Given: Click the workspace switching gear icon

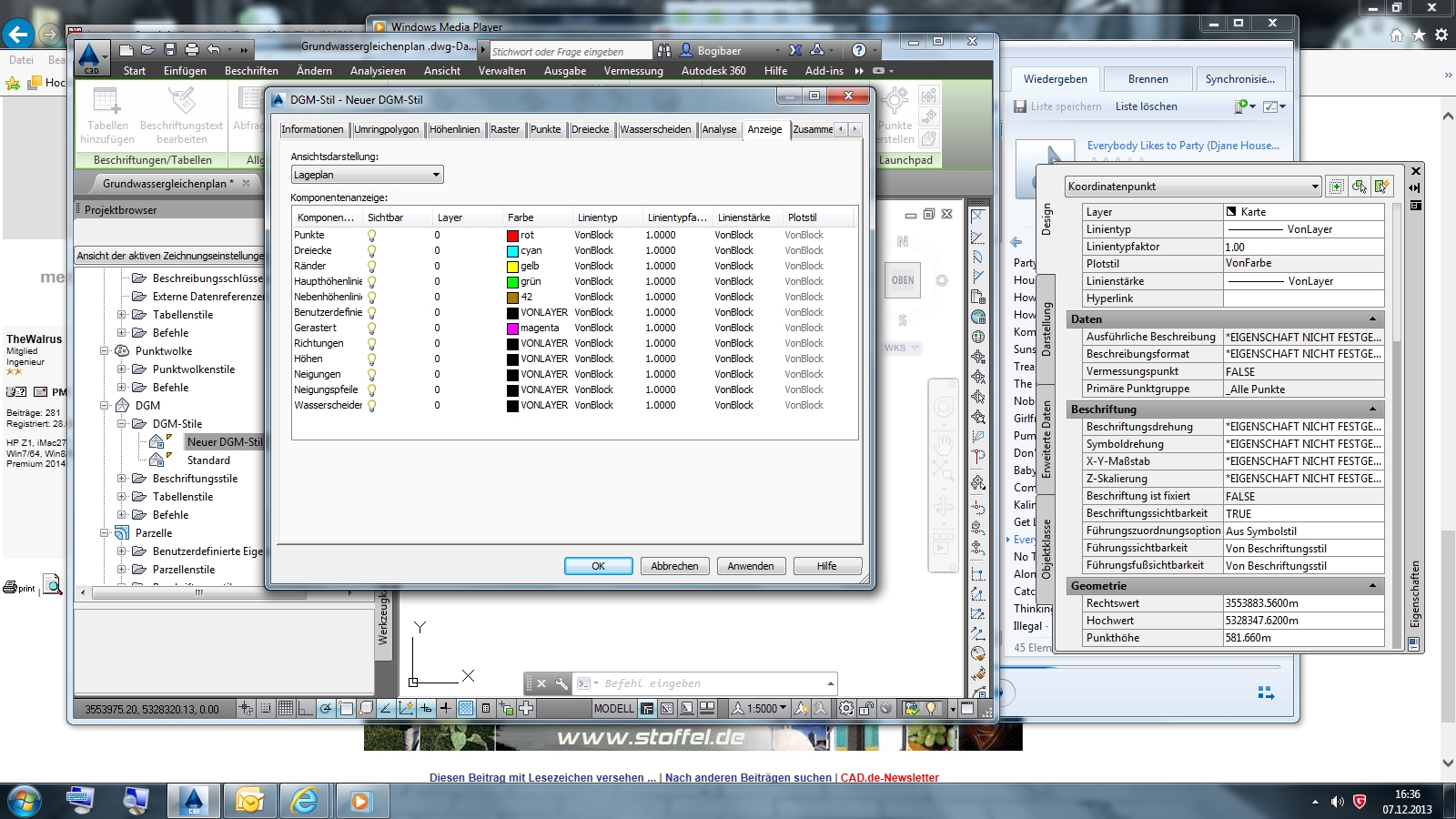Looking at the screenshot, I should click(x=846, y=708).
